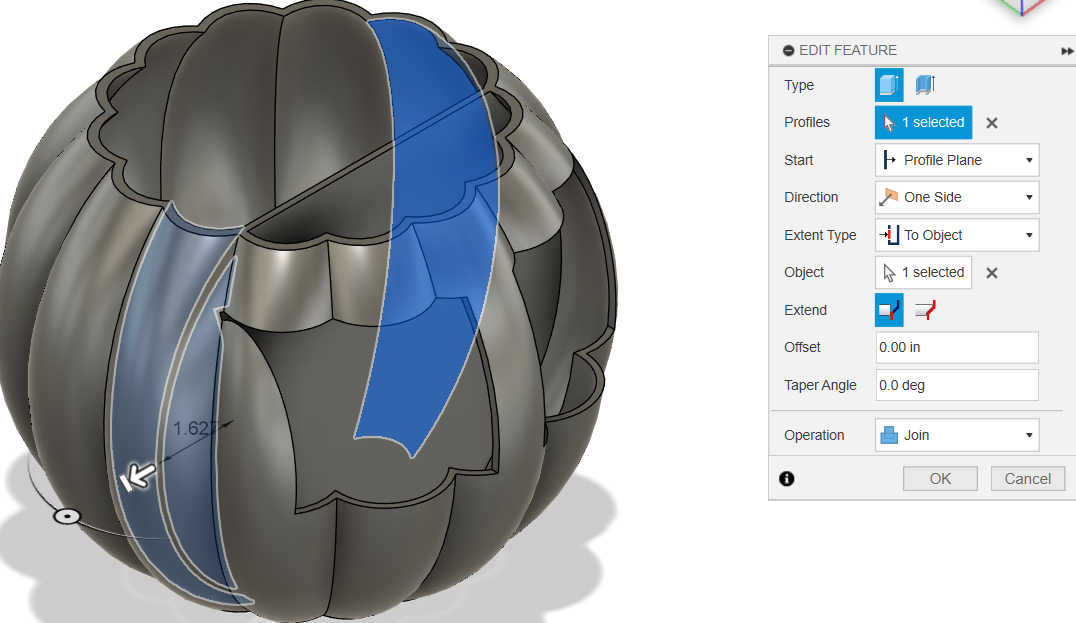
Task: Click the Offset input field
Action: [x=957, y=347]
